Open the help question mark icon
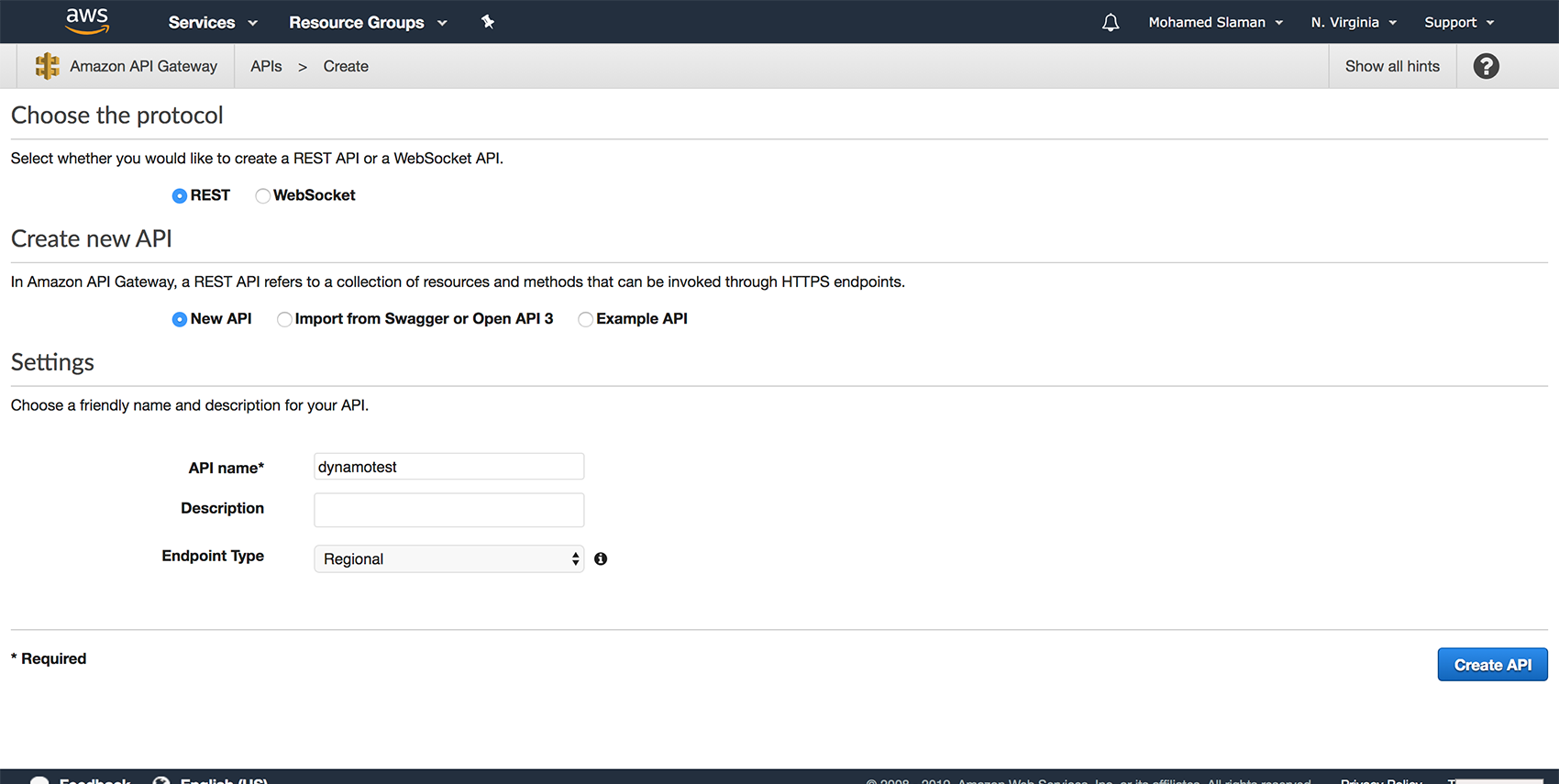This screenshot has height=784, width=1559. (1486, 66)
